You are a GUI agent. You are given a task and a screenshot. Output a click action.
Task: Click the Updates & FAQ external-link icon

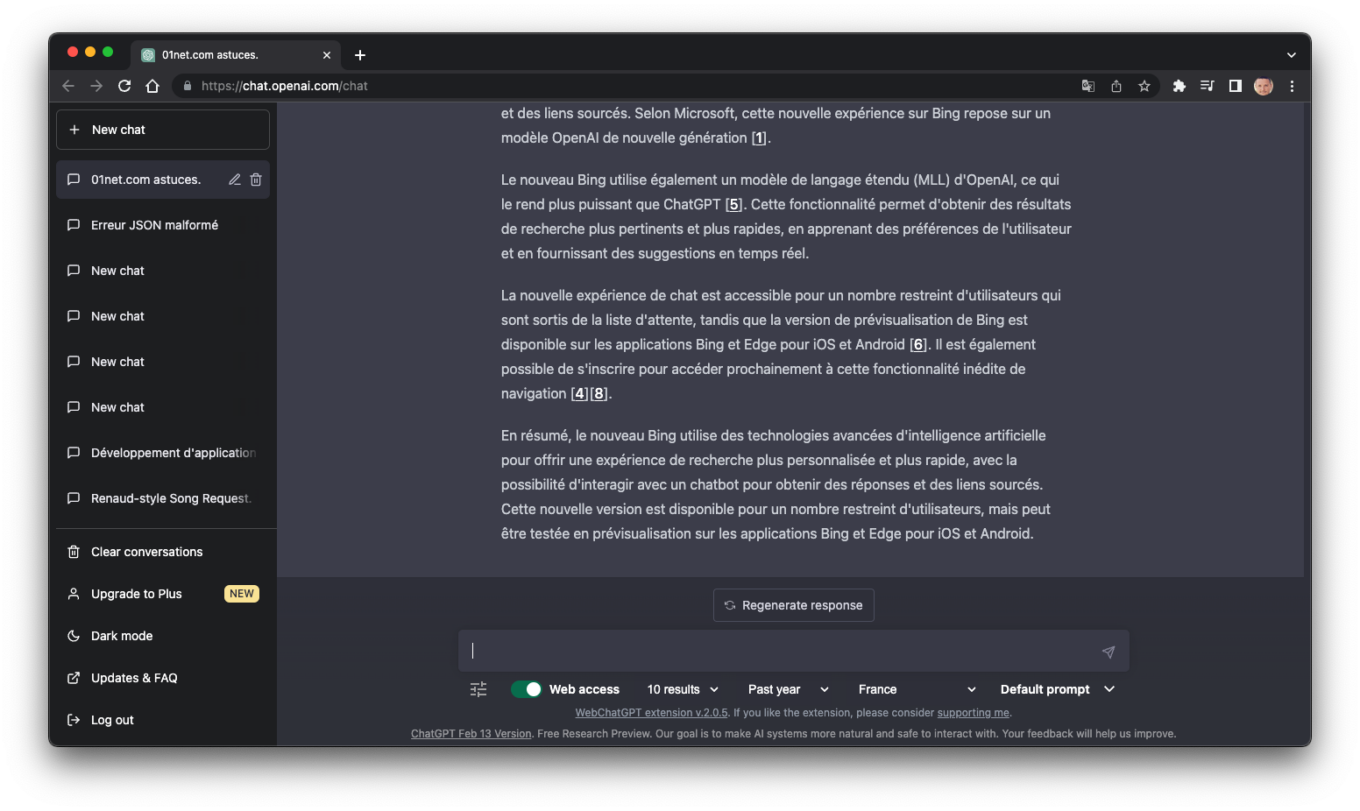(73, 678)
